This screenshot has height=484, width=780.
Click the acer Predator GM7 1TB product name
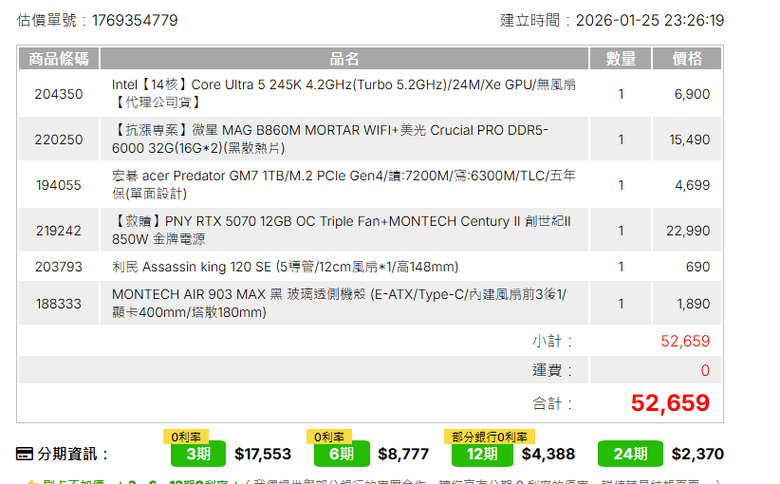[344, 185]
